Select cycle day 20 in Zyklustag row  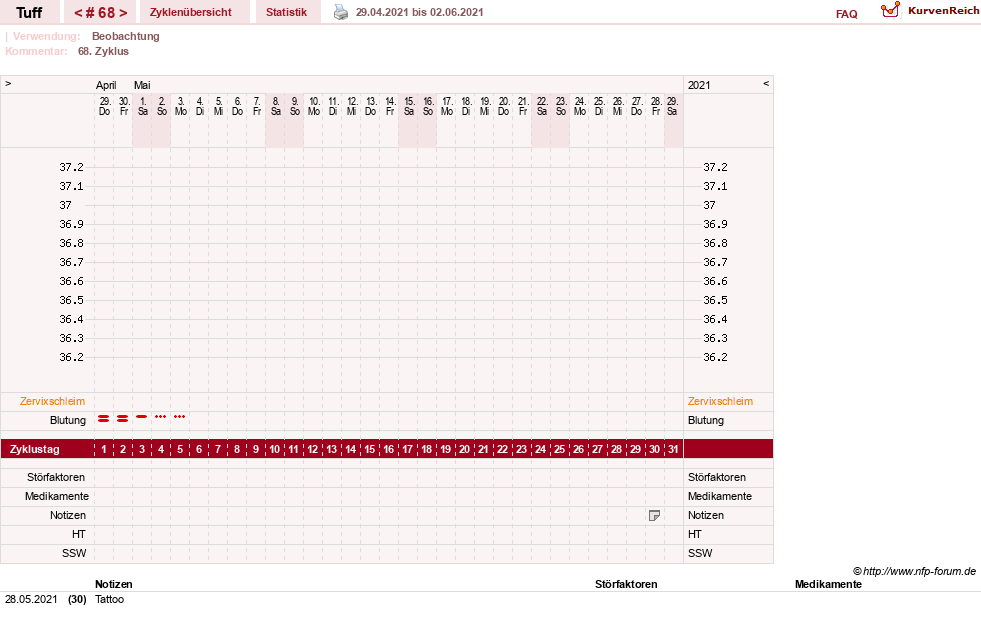[464, 449]
